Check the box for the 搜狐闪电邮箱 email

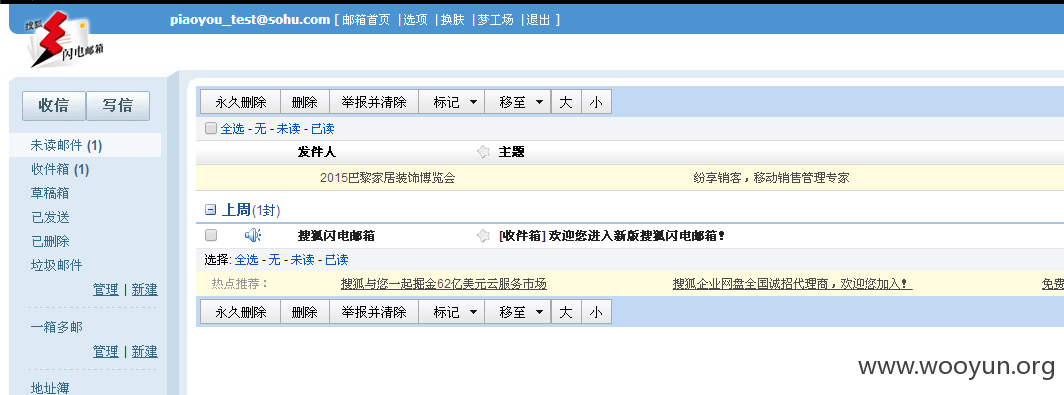211,236
